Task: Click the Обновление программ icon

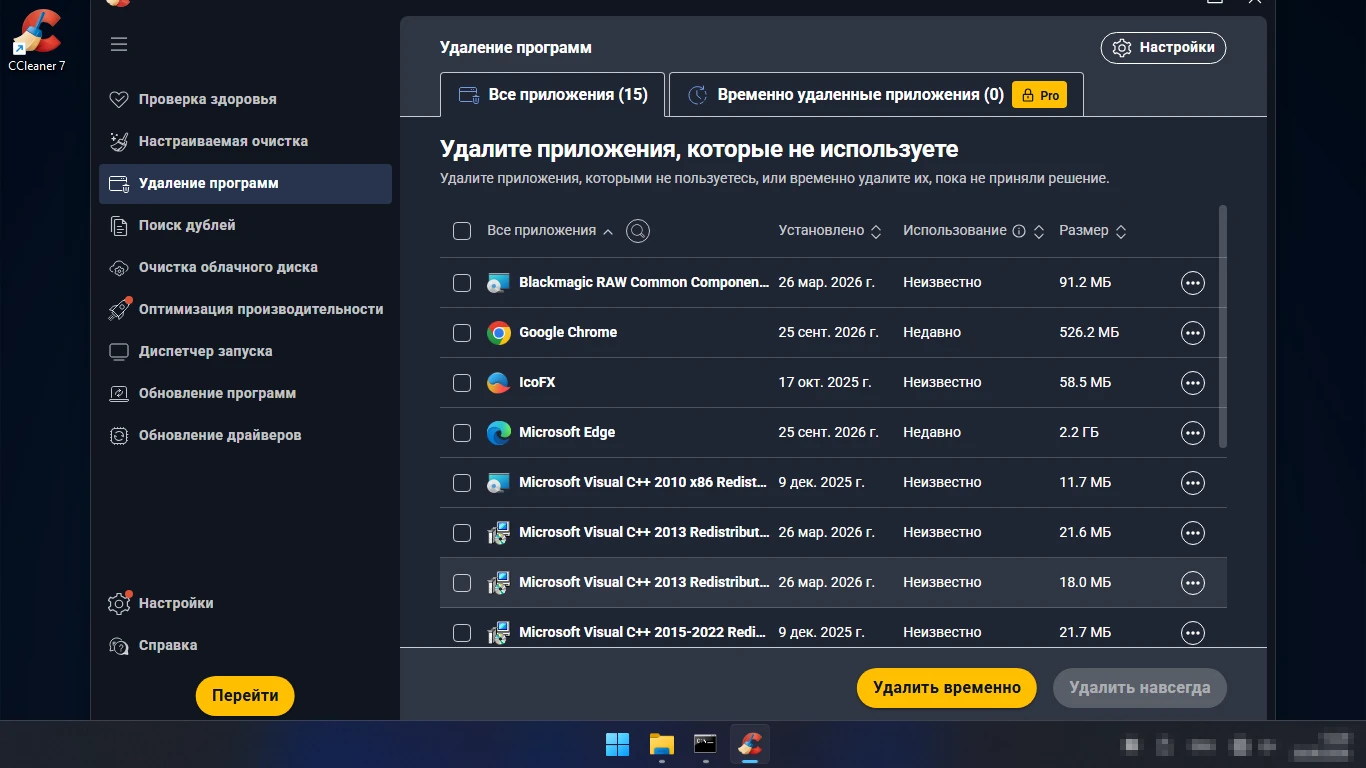Action: click(x=119, y=393)
